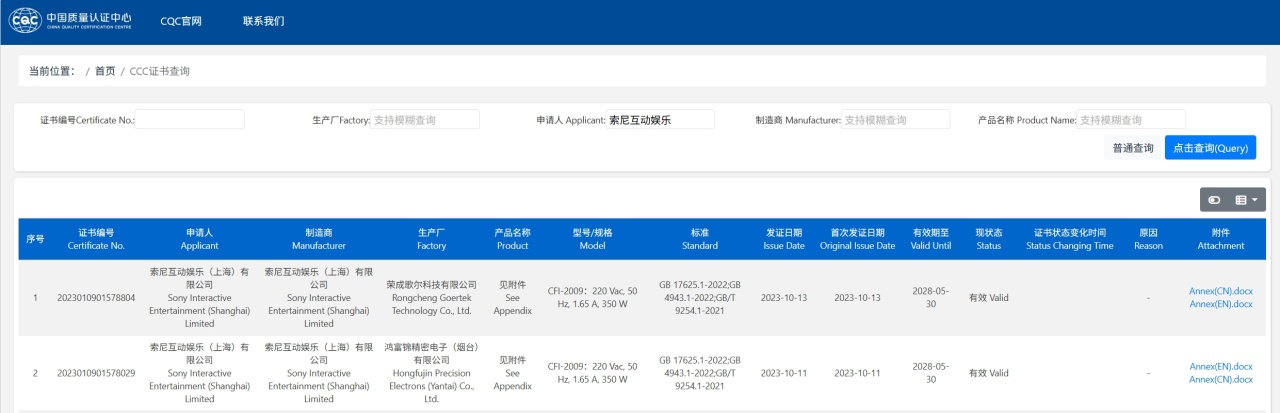Image resolution: width=1280 pixels, height=413 pixels.
Task: Open Annex(CN).docx in row 1
Action: pos(1220,291)
